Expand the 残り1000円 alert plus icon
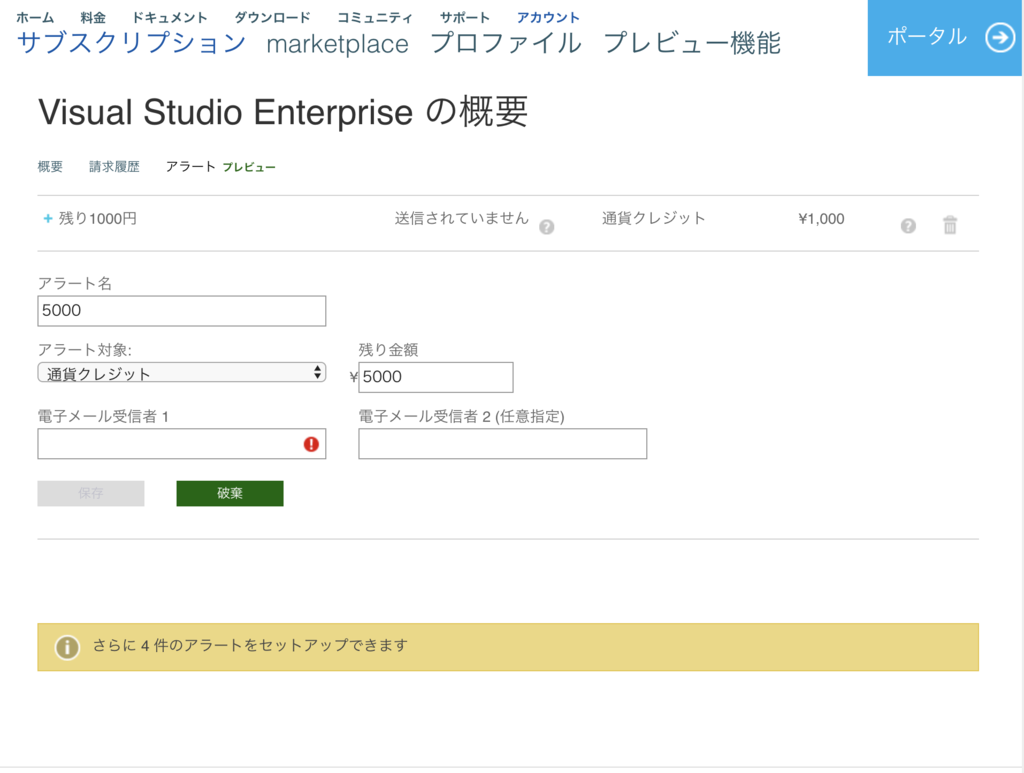The height and width of the screenshot is (773, 1024). pos(47,219)
